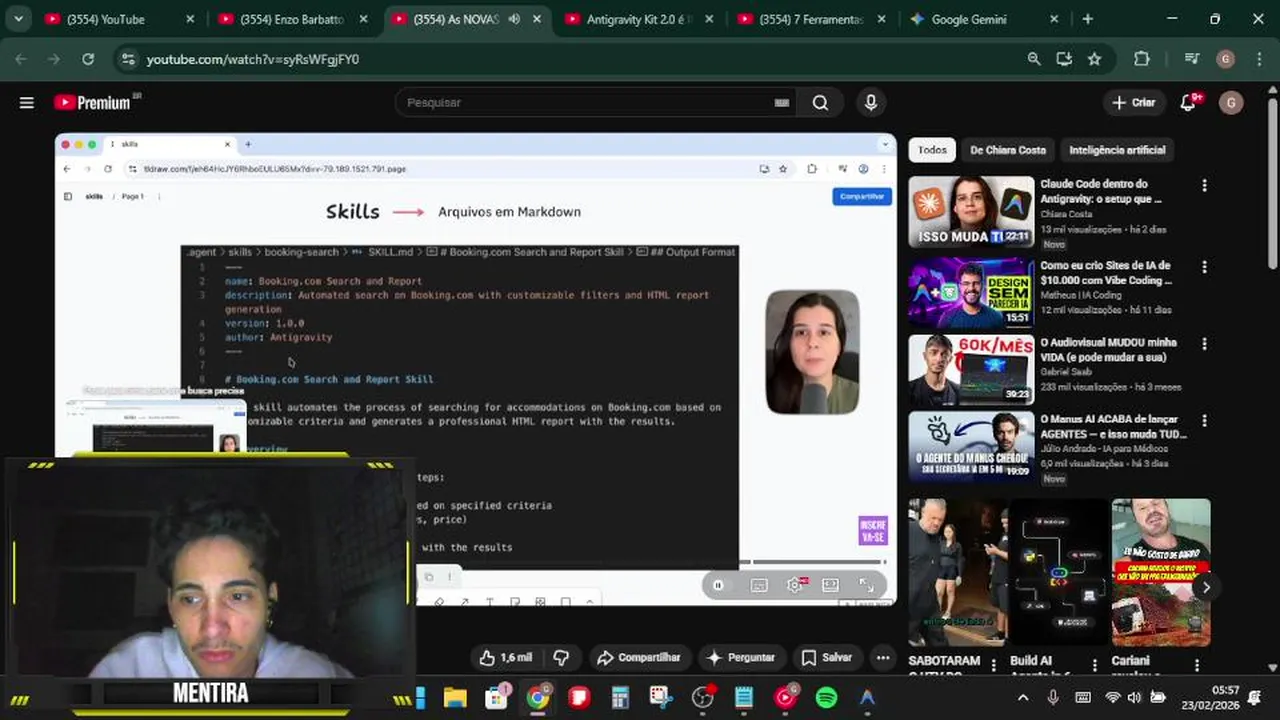Click the Perguntar button
The height and width of the screenshot is (720, 1280).
coord(741,658)
